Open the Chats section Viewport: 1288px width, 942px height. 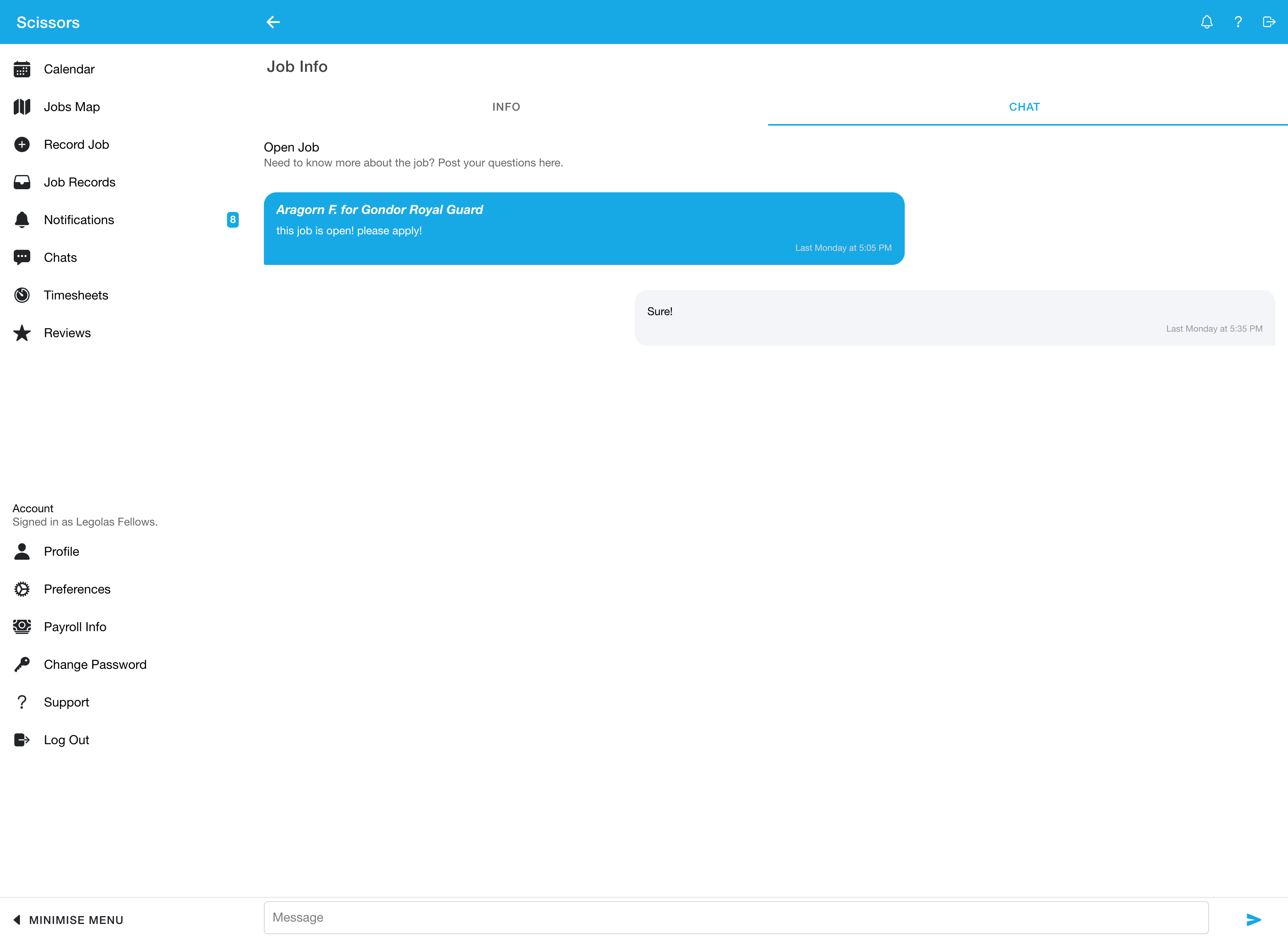(x=60, y=257)
